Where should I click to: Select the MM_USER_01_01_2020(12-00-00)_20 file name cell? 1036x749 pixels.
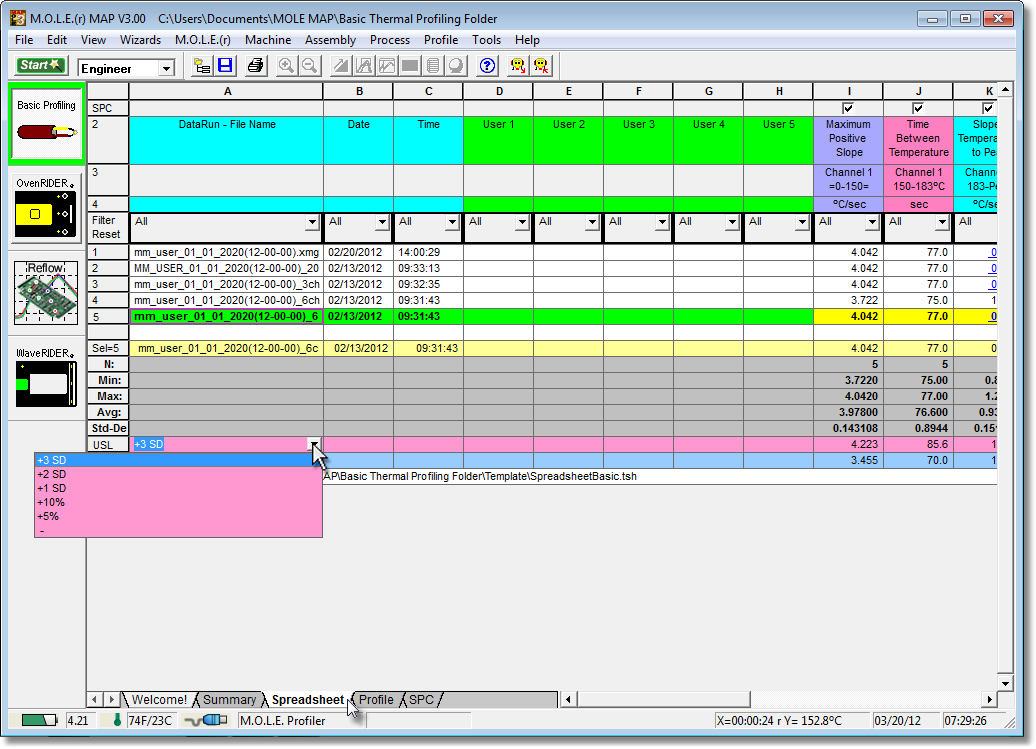[x=226, y=268]
